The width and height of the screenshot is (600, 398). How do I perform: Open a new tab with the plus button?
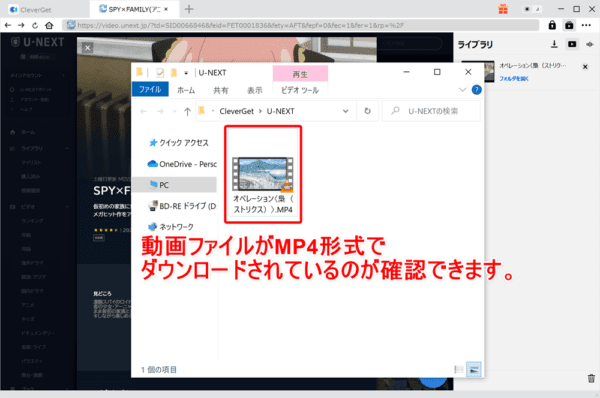pos(189,9)
